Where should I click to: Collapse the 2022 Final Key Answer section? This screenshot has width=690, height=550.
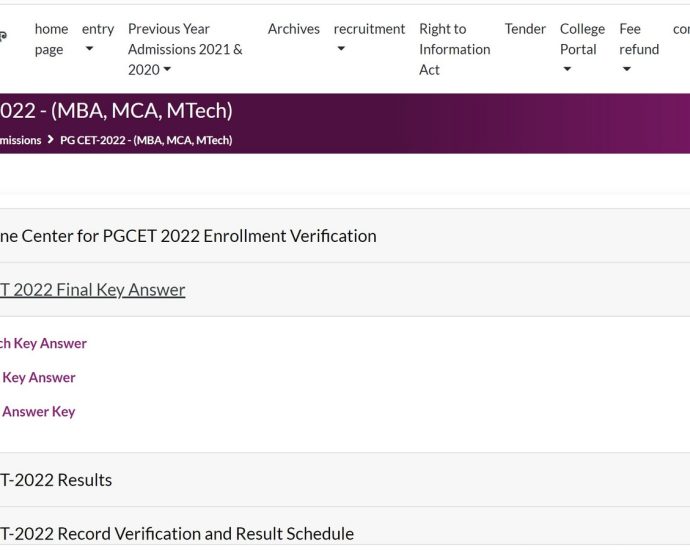(93, 290)
